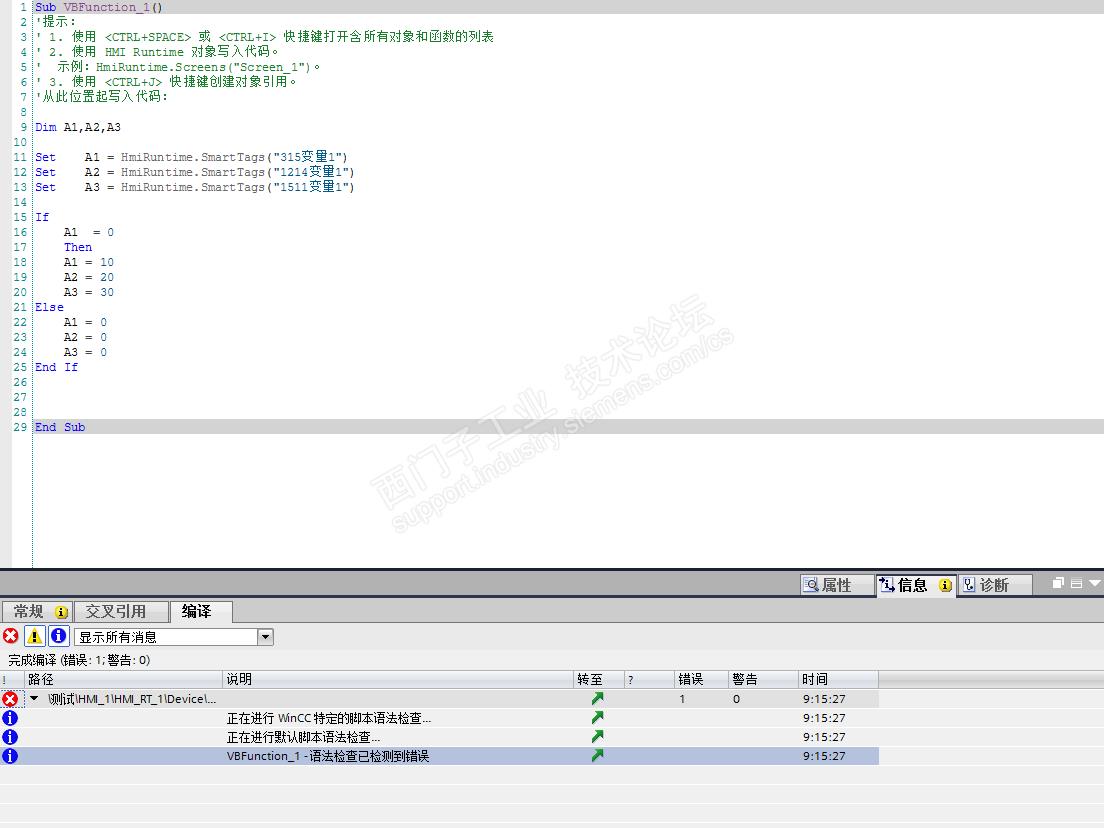Viewport: 1104px width, 828px height.
Task: Click code line with SmartTags("1511变量1")
Action: [x=195, y=187]
